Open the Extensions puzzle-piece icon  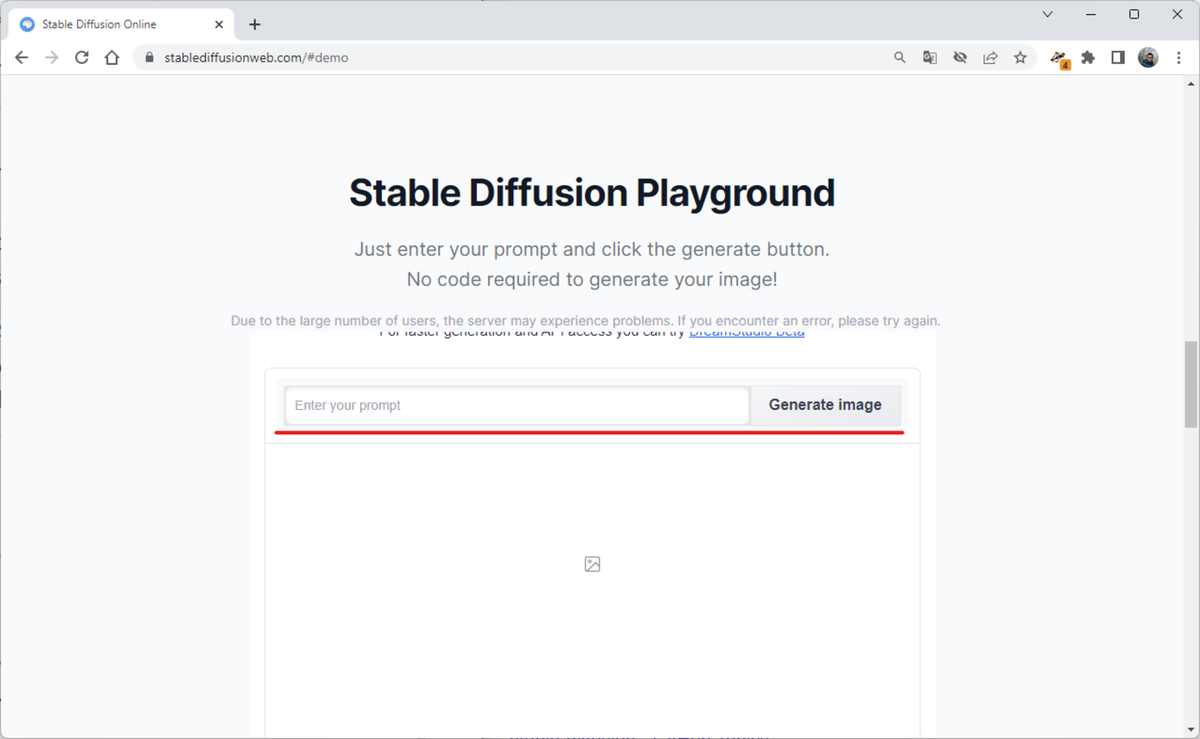point(1088,57)
